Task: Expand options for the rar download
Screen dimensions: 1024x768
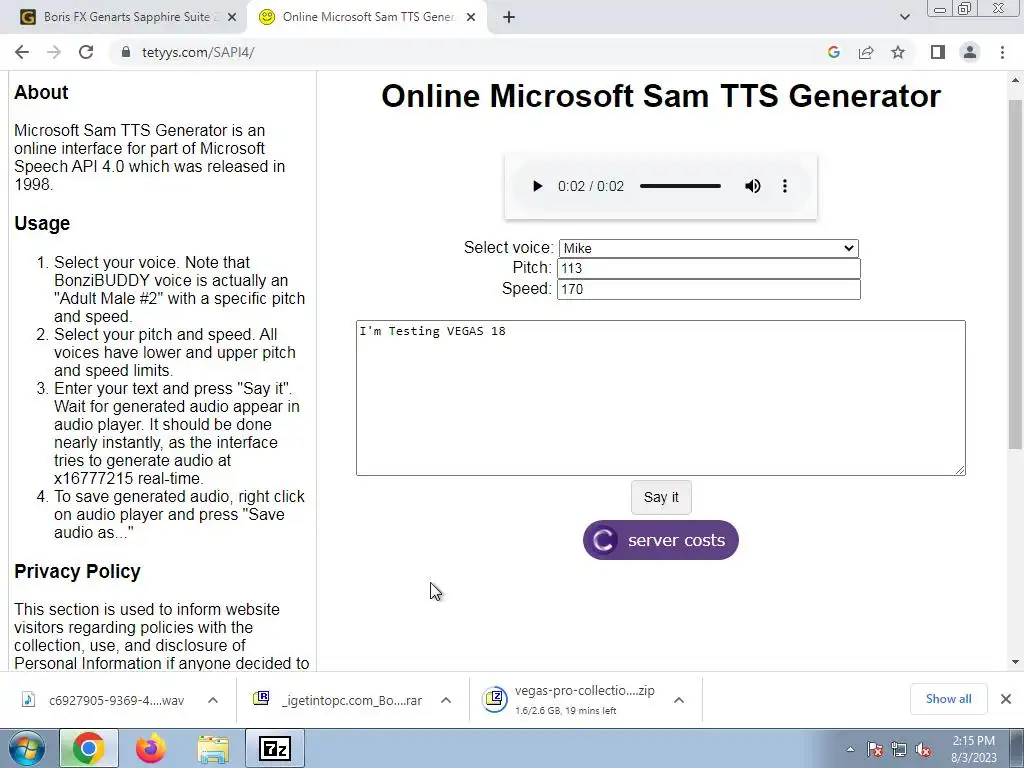Action: click(x=446, y=700)
